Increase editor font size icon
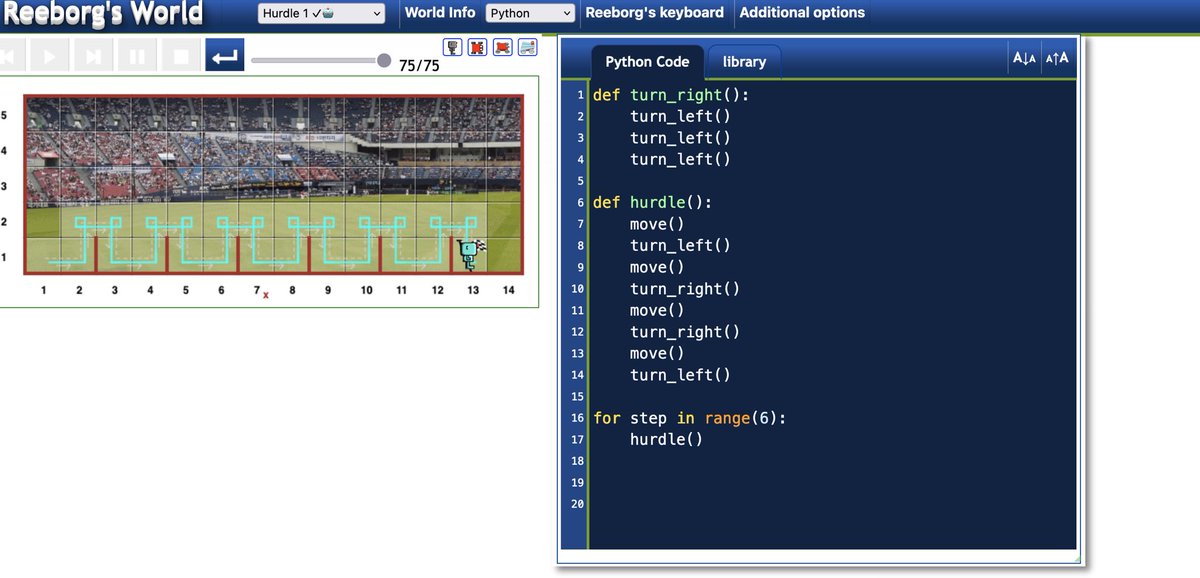This screenshot has width=1200, height=578. pyautogui.click(x=1056, y=58)
